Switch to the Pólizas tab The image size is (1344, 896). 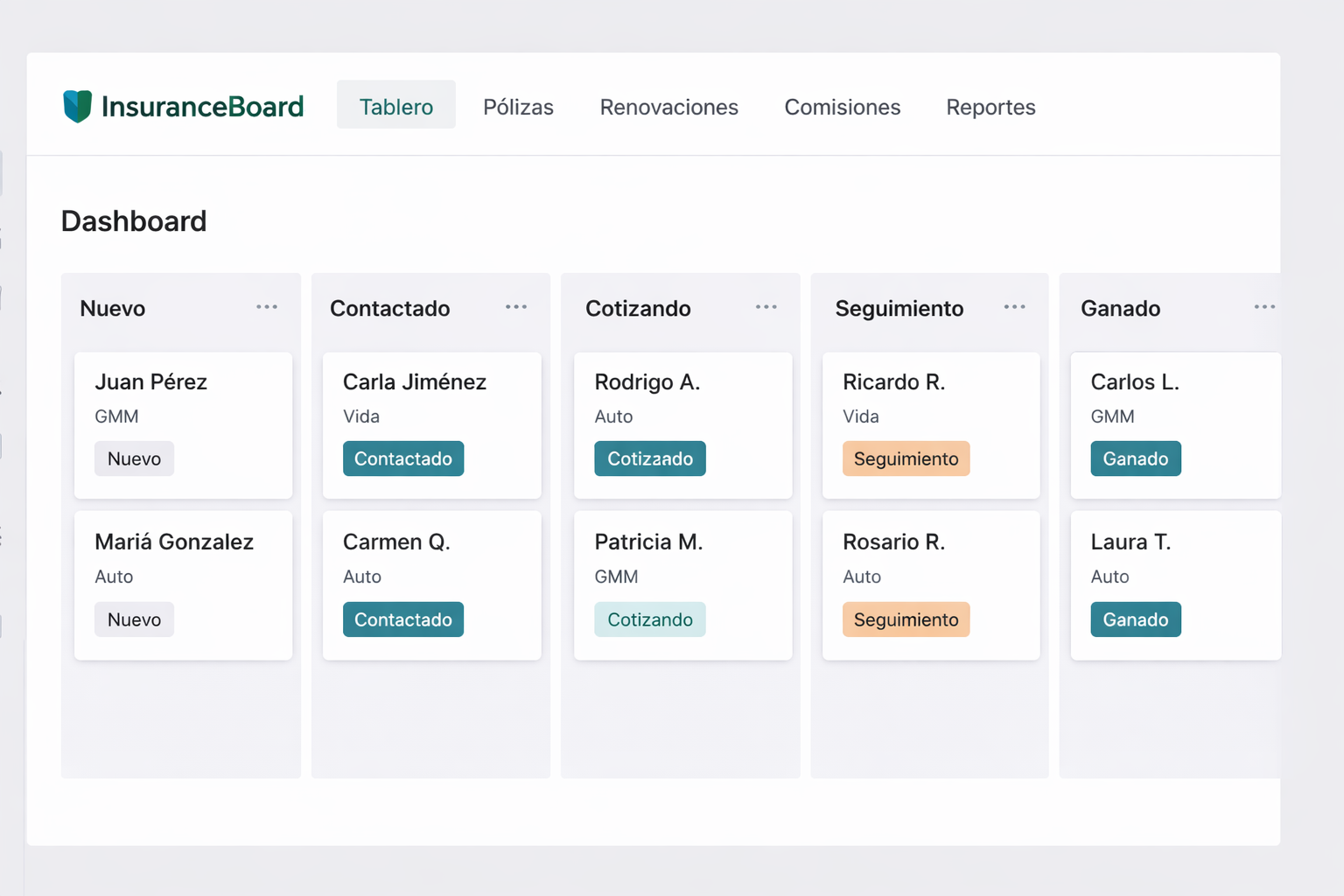point(518,107)
